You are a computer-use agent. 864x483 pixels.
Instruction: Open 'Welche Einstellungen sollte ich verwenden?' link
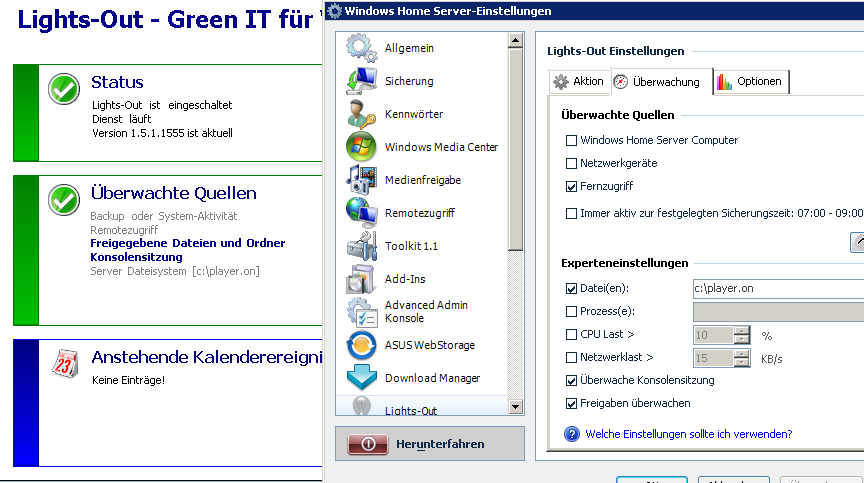pyautogui.click(x=689, y=434)
